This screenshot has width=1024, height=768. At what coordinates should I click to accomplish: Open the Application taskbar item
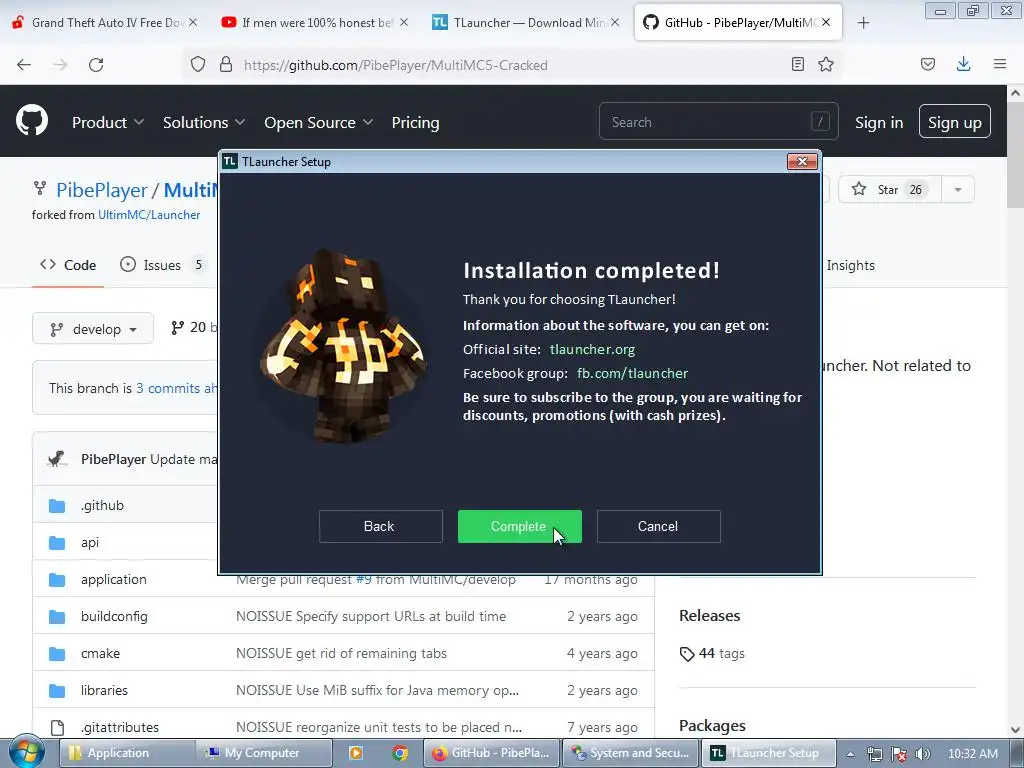click(127, 753)
